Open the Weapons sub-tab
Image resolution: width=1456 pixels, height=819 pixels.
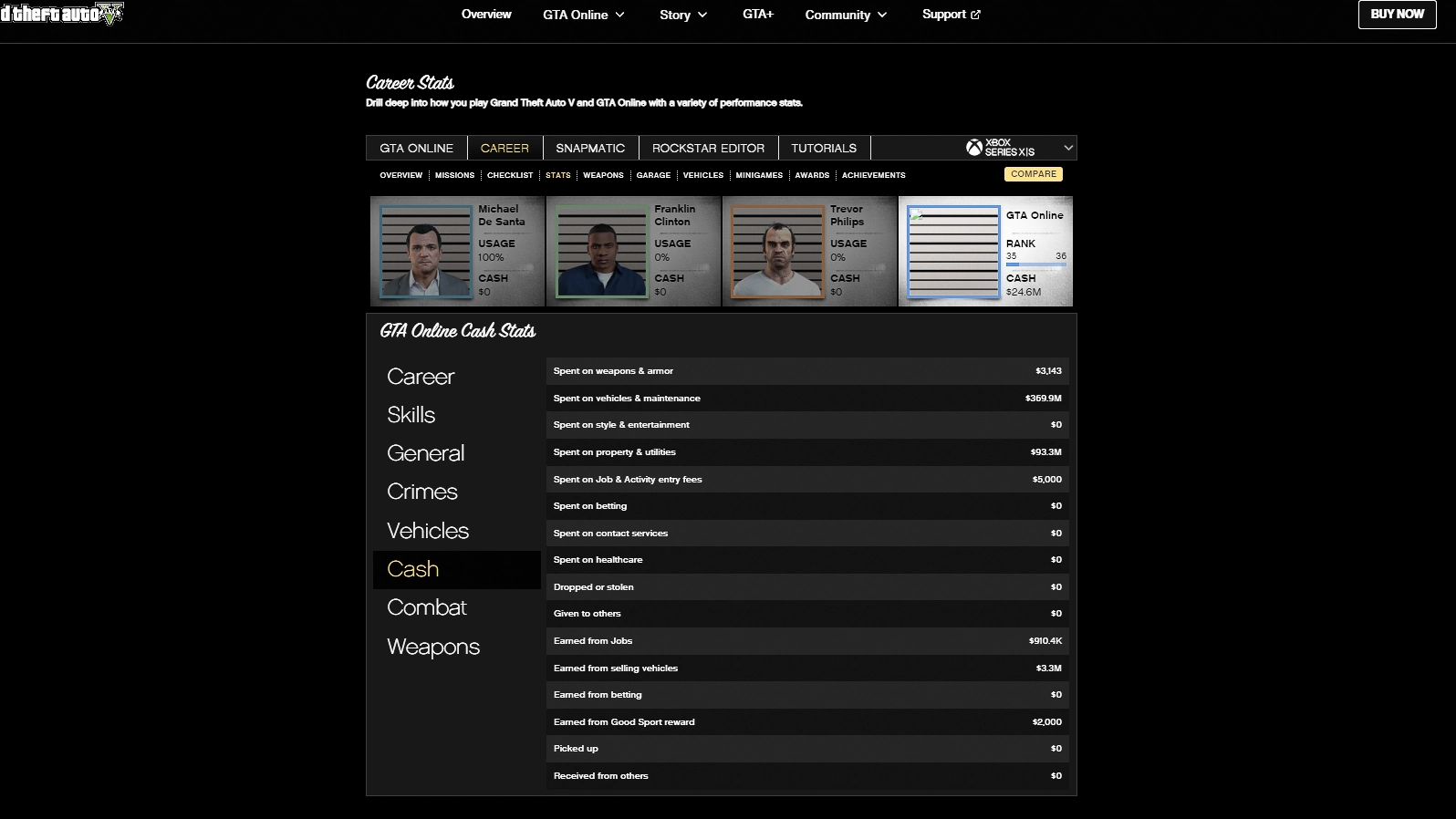tap(603, 175)
